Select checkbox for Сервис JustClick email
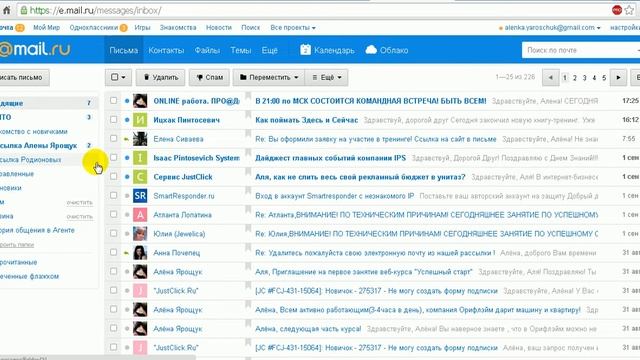The width and height of the screenshot is (640, 360). (113, 176)
